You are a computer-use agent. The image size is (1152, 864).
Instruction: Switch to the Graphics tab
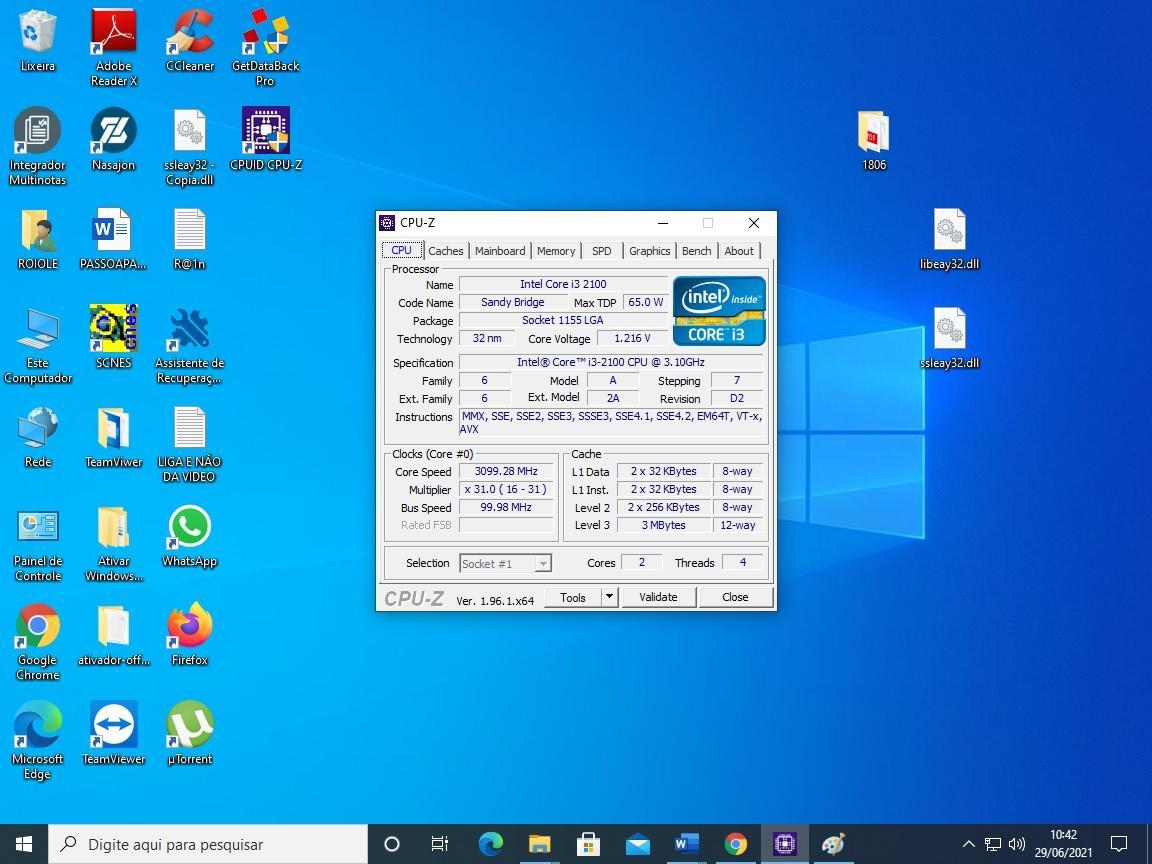coord(649,251)
